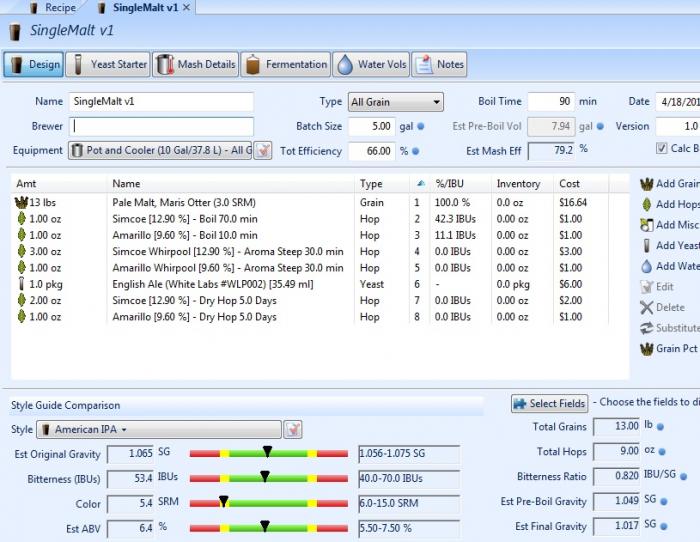
Task: Show the Water Vols tab
Action: 371,65
